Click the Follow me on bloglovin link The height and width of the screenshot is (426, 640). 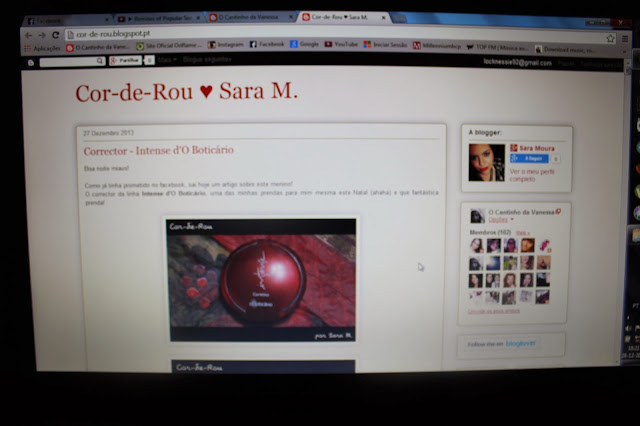point(502,344)
